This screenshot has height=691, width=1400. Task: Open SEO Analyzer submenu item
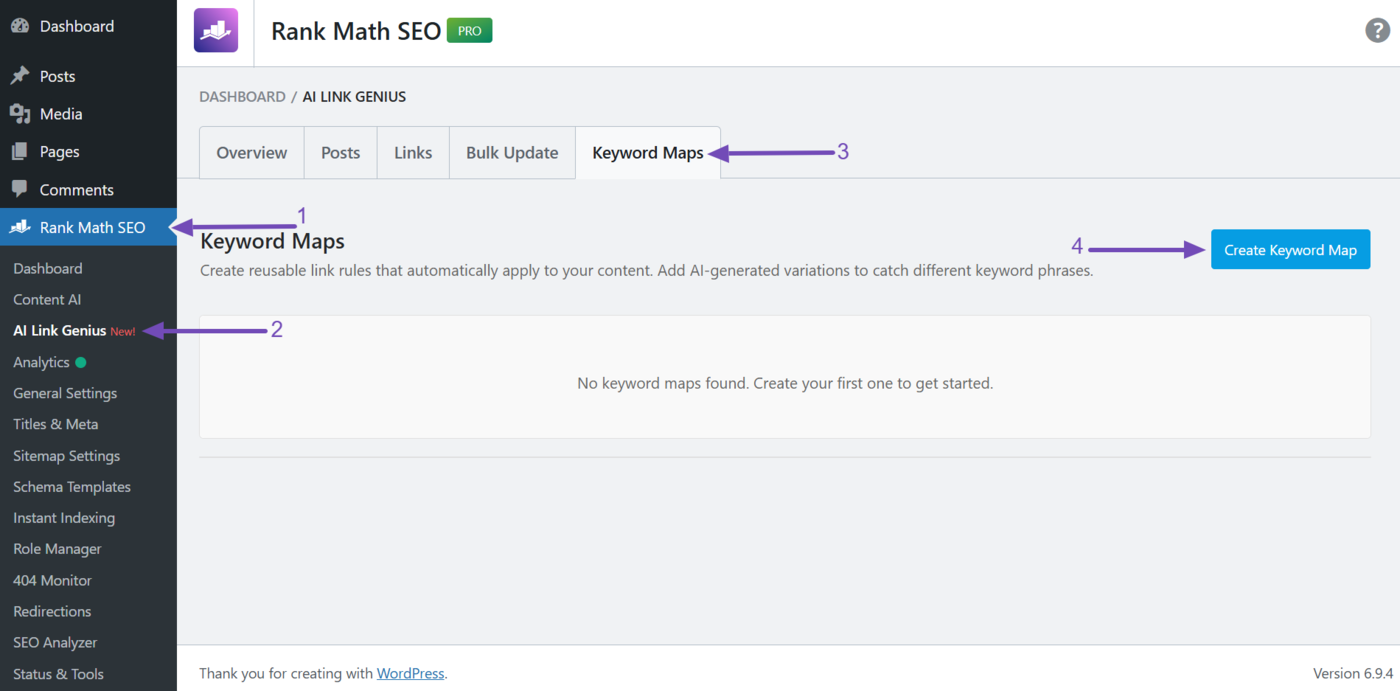click(55, 642)
